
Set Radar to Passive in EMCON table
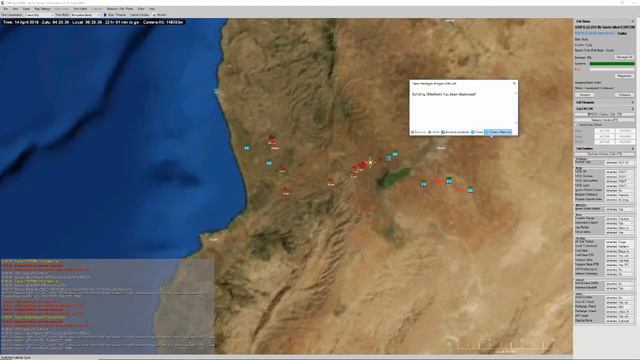click(625, 131)
